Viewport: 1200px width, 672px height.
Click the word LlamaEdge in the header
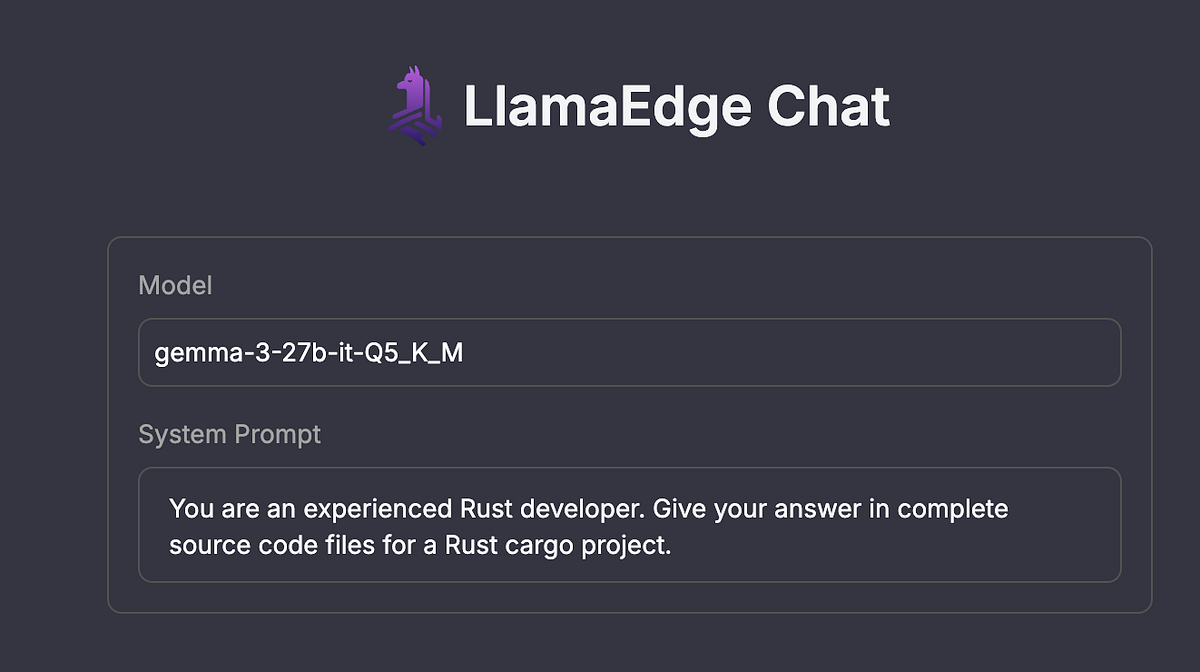[580, 104]
